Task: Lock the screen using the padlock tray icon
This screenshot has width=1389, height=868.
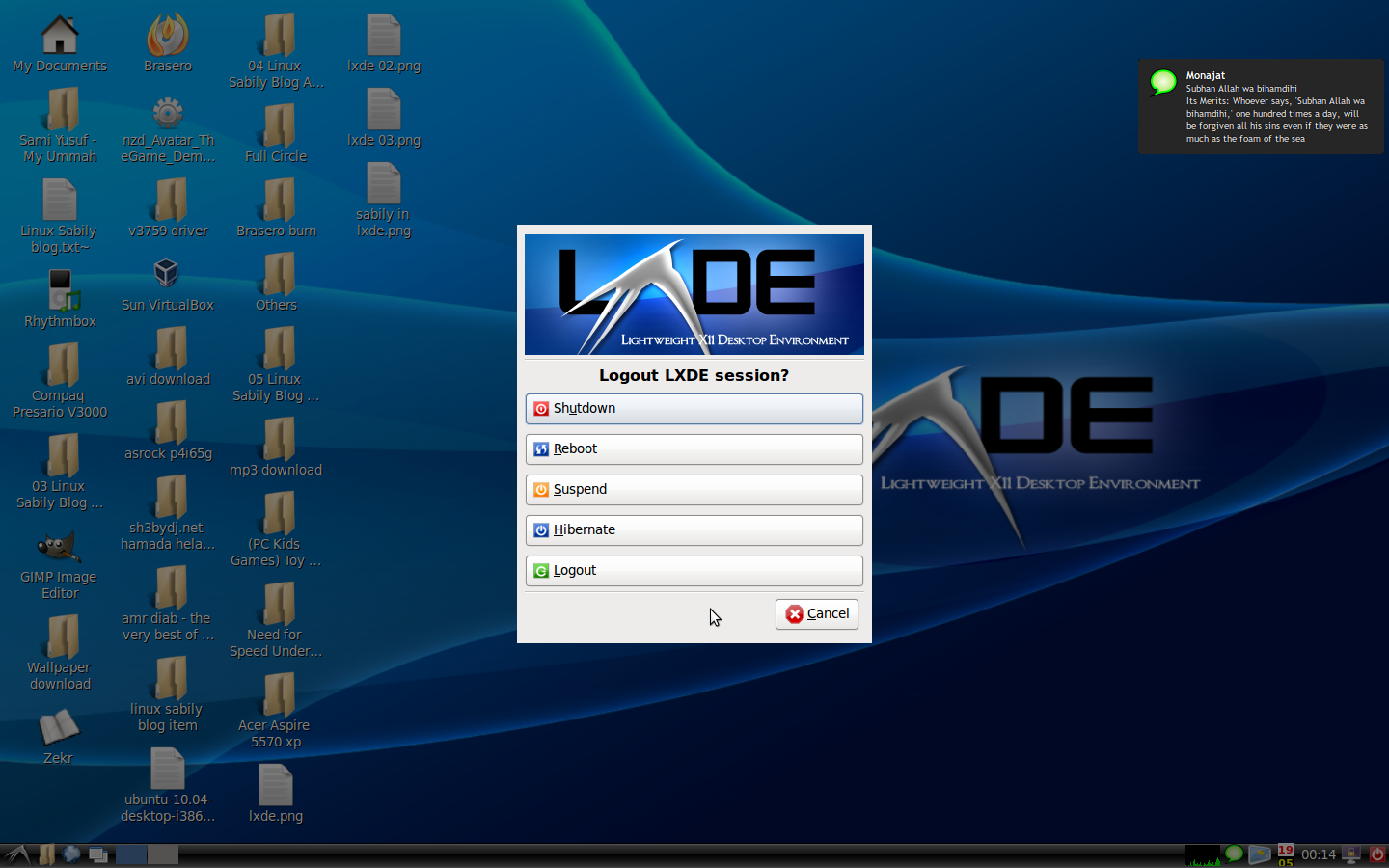Action: pos(1349,854)
